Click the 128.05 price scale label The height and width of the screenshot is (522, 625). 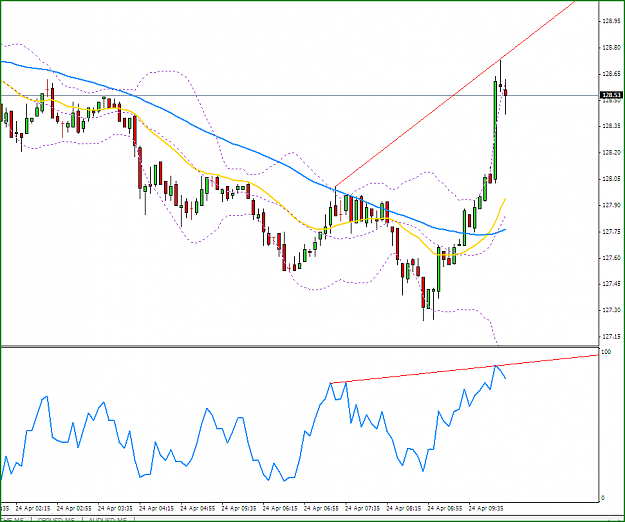coord(611,179)
